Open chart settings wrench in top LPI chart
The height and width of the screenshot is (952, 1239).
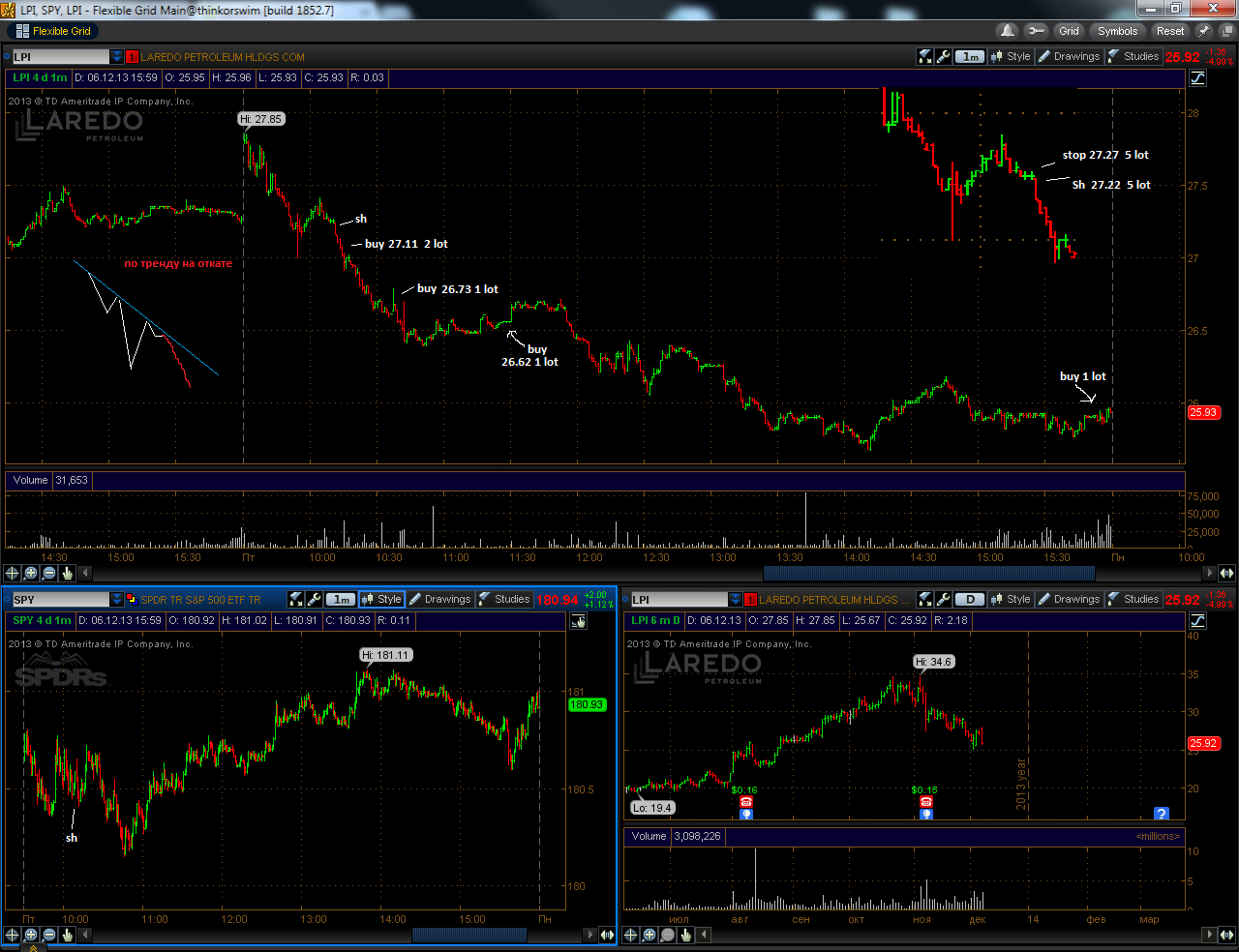(x=943, y=57)
